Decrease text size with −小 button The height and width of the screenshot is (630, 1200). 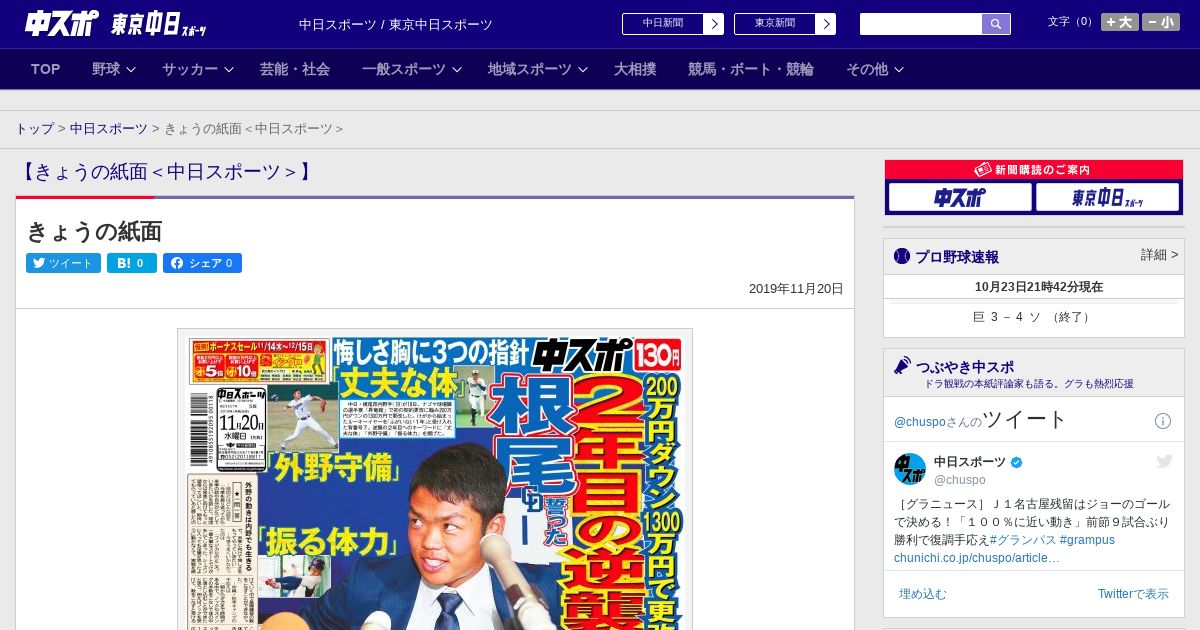coord(1161,22)
